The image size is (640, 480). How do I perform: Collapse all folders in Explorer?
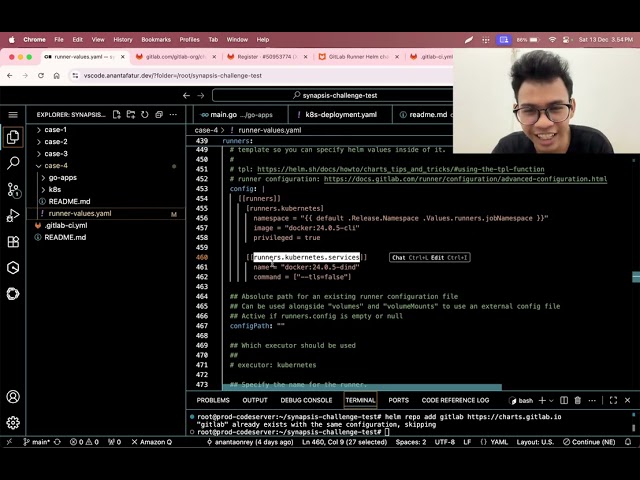pyautogui.click(x=159, y=115)
